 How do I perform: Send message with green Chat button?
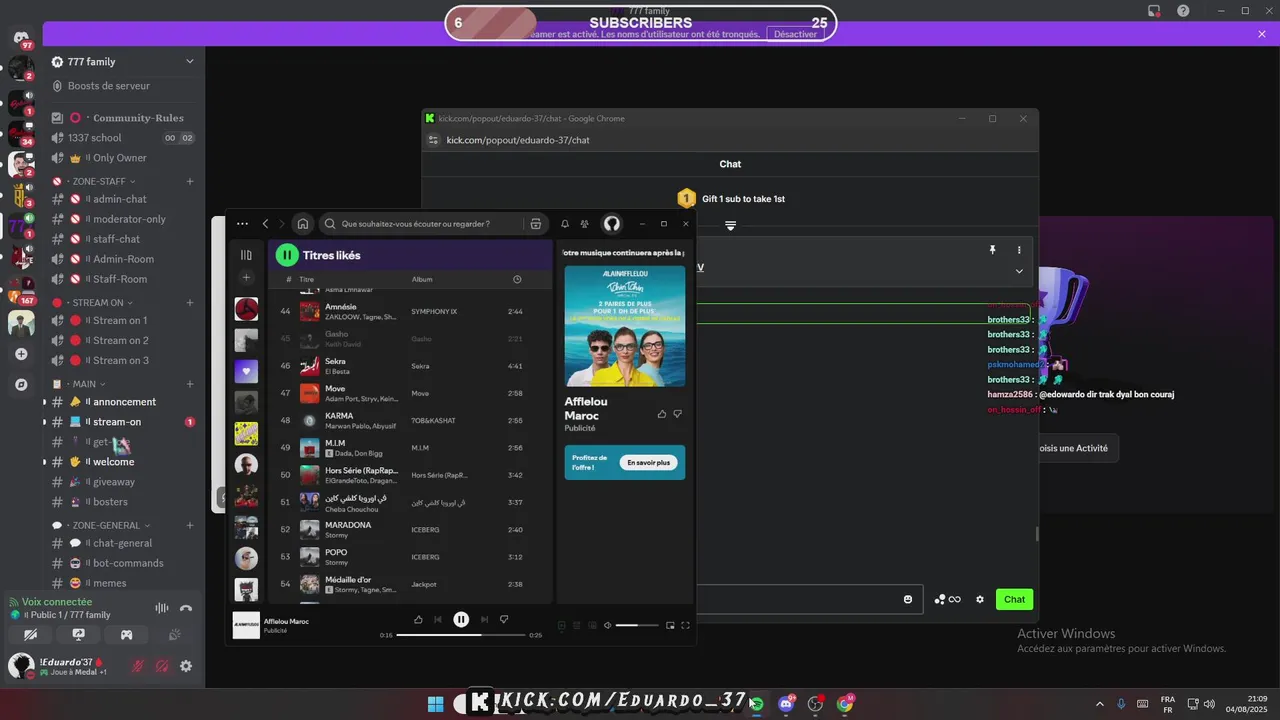[x=1014, y=599]
